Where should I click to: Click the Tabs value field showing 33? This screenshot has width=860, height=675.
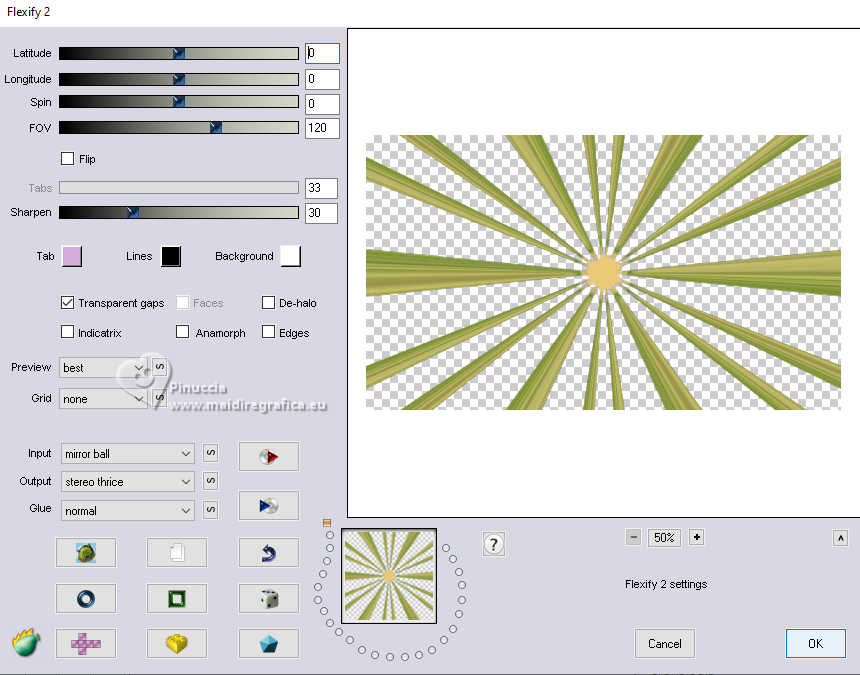coord(321,188)
